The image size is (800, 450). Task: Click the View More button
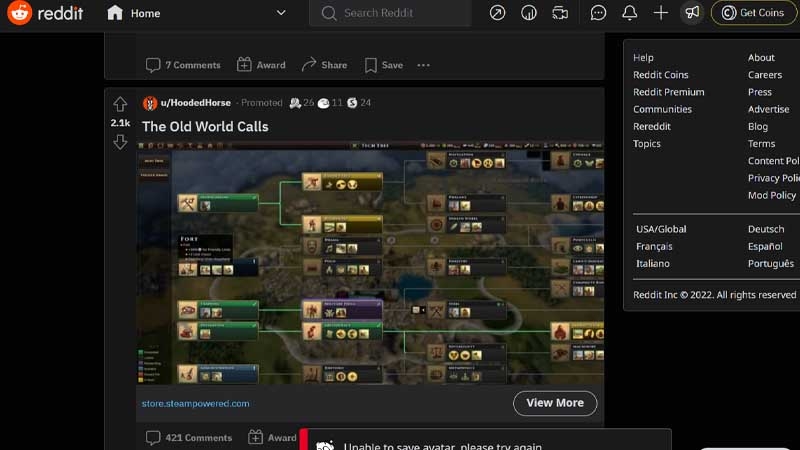coord(555,403)
